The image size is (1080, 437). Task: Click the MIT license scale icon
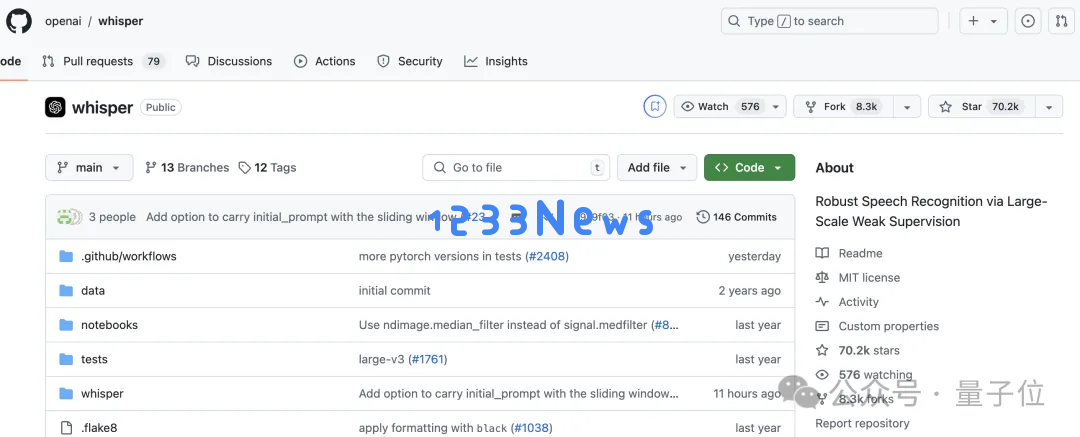point(822,278)
